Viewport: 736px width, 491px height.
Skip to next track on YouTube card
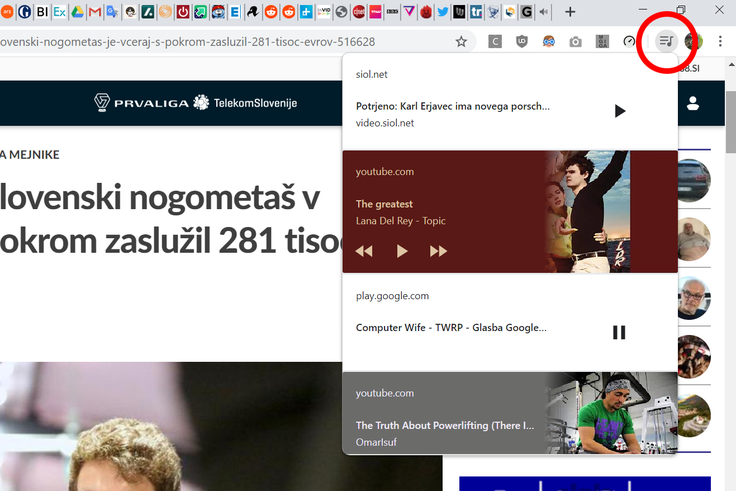[x=438, y=251]
